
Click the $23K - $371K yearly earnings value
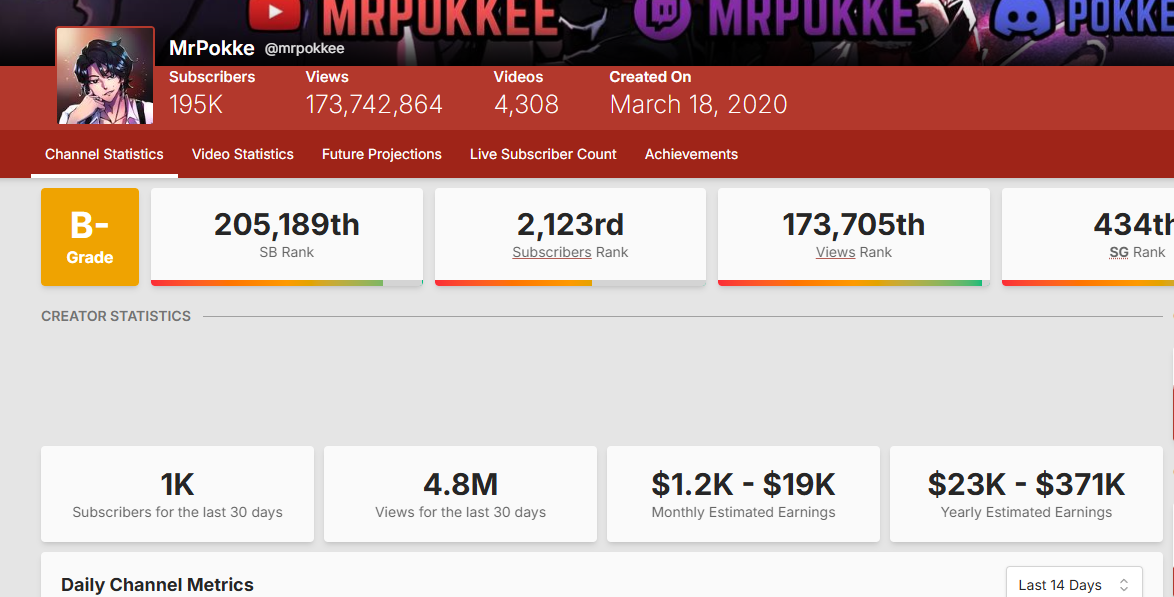[1027, 485]
